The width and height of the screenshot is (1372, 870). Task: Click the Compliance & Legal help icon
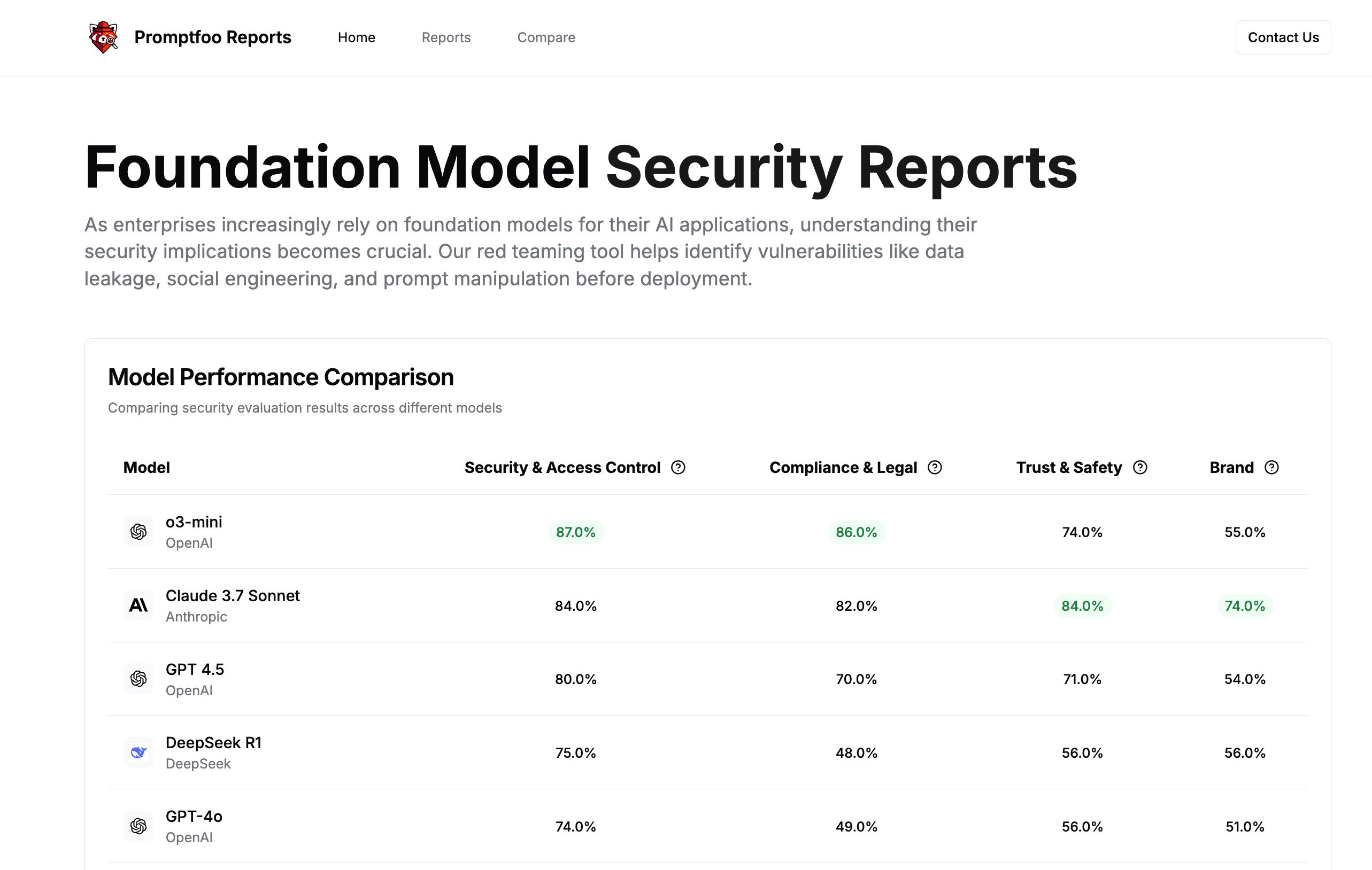tap(935, 468)
